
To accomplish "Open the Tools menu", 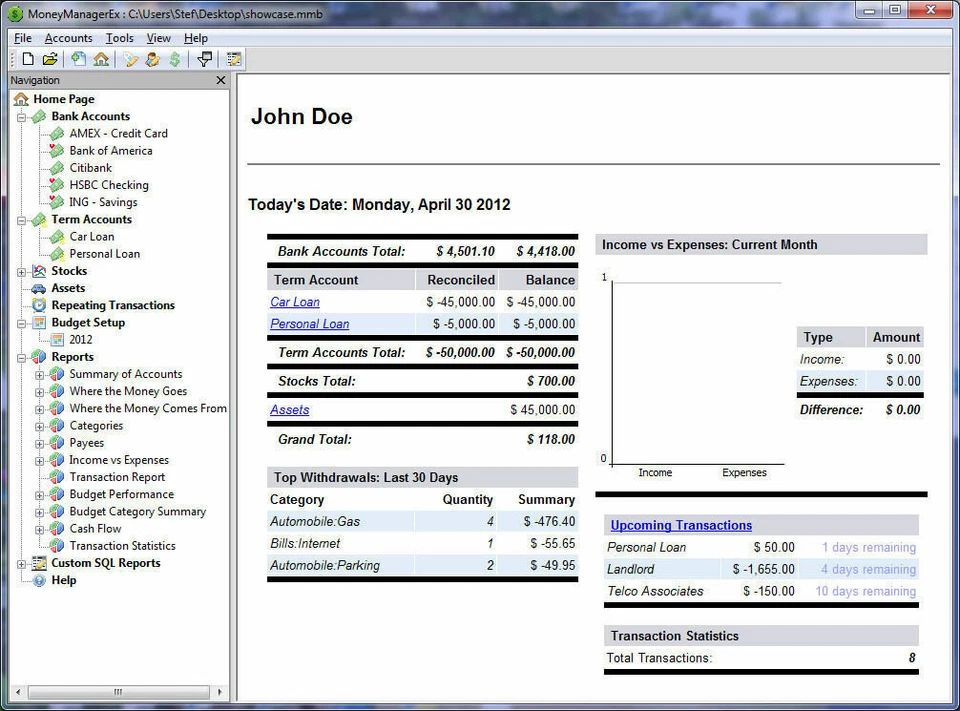I will click(x=119, y=38).
